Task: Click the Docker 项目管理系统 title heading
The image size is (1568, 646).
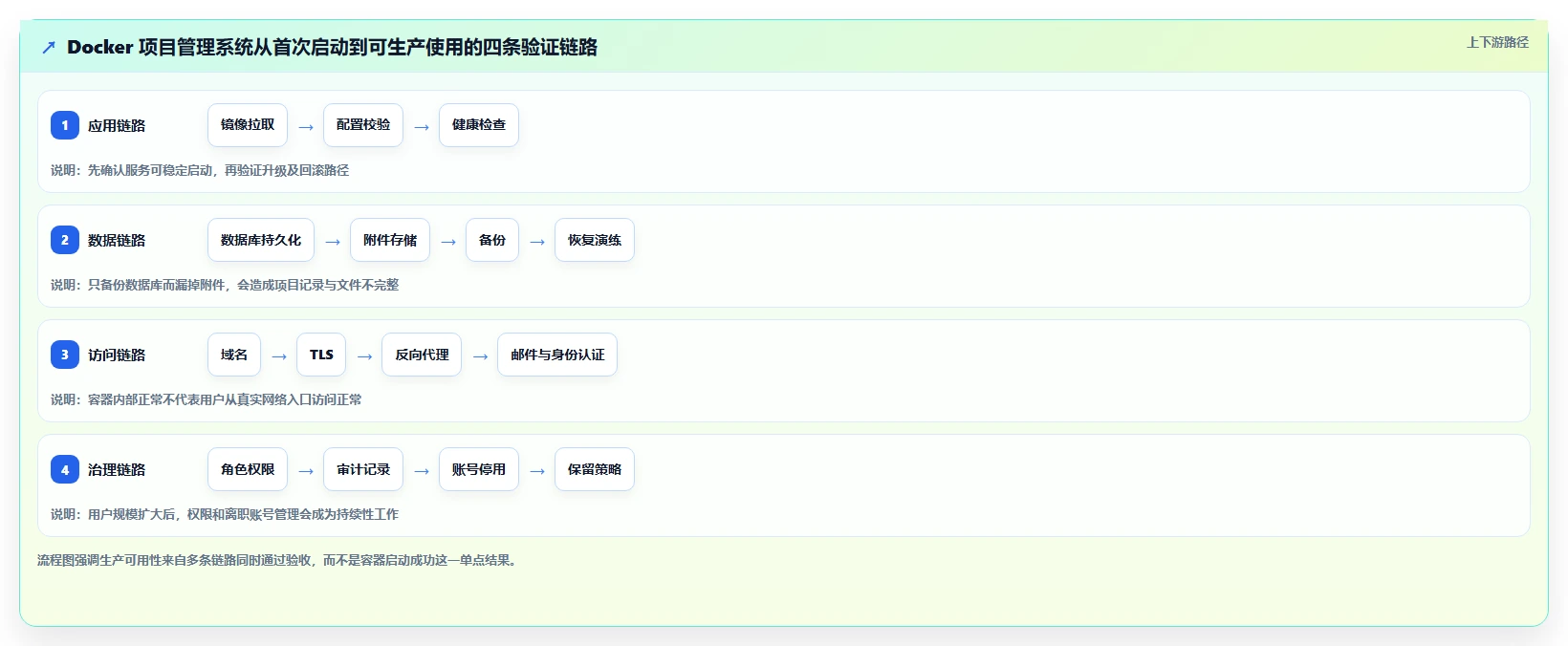Action: click(x=332, y=47)
